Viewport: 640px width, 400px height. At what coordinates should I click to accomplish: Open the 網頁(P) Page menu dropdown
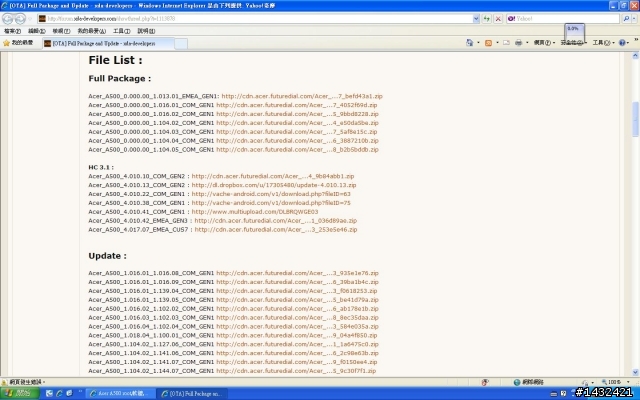pos(544,42)
